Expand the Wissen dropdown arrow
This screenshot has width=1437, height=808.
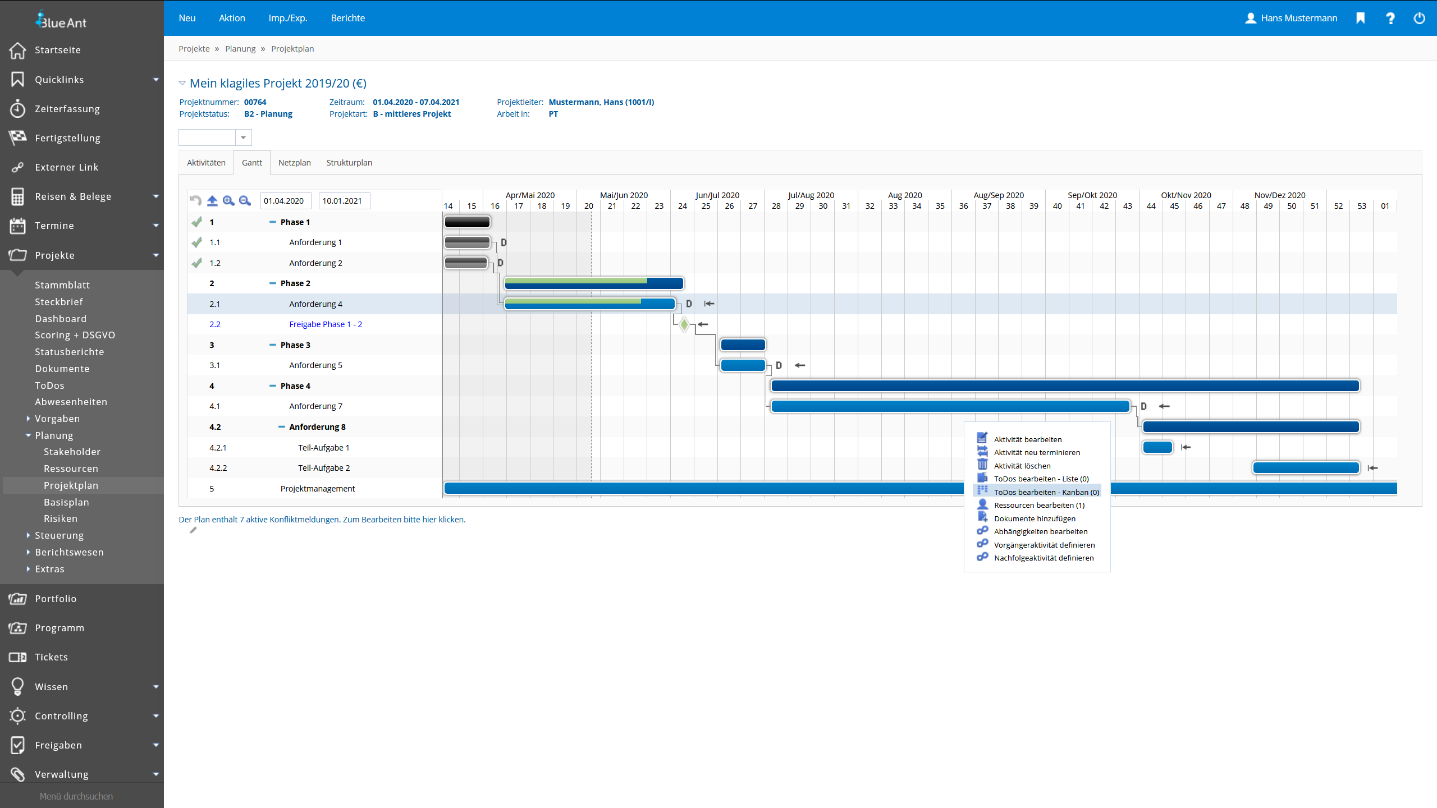click(156, 687)
